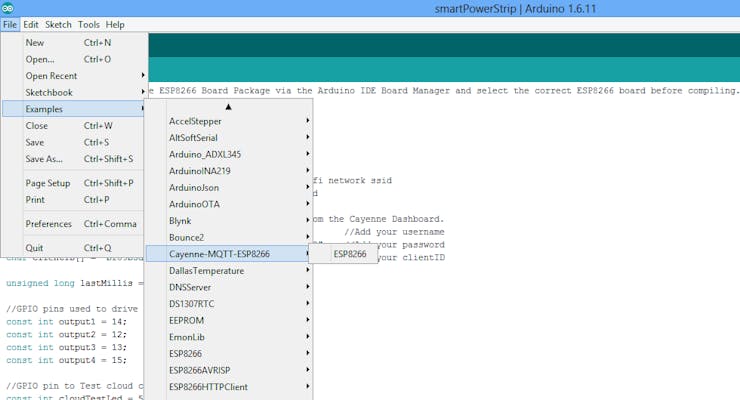The height and width of the screenshot is (400, 740).
Task: Select Page Setup in File menu
Action: 48,183
